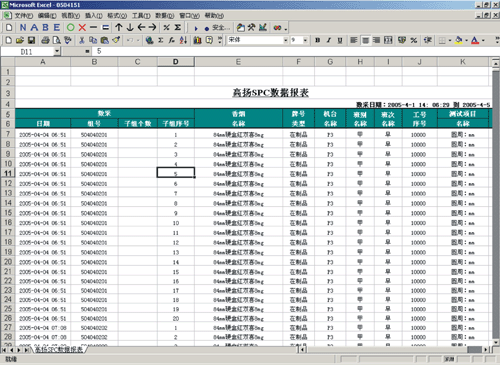Open the Data (数据) menu
The height and width of the screenshot is (365, 500).
click(x=164, y=16)
